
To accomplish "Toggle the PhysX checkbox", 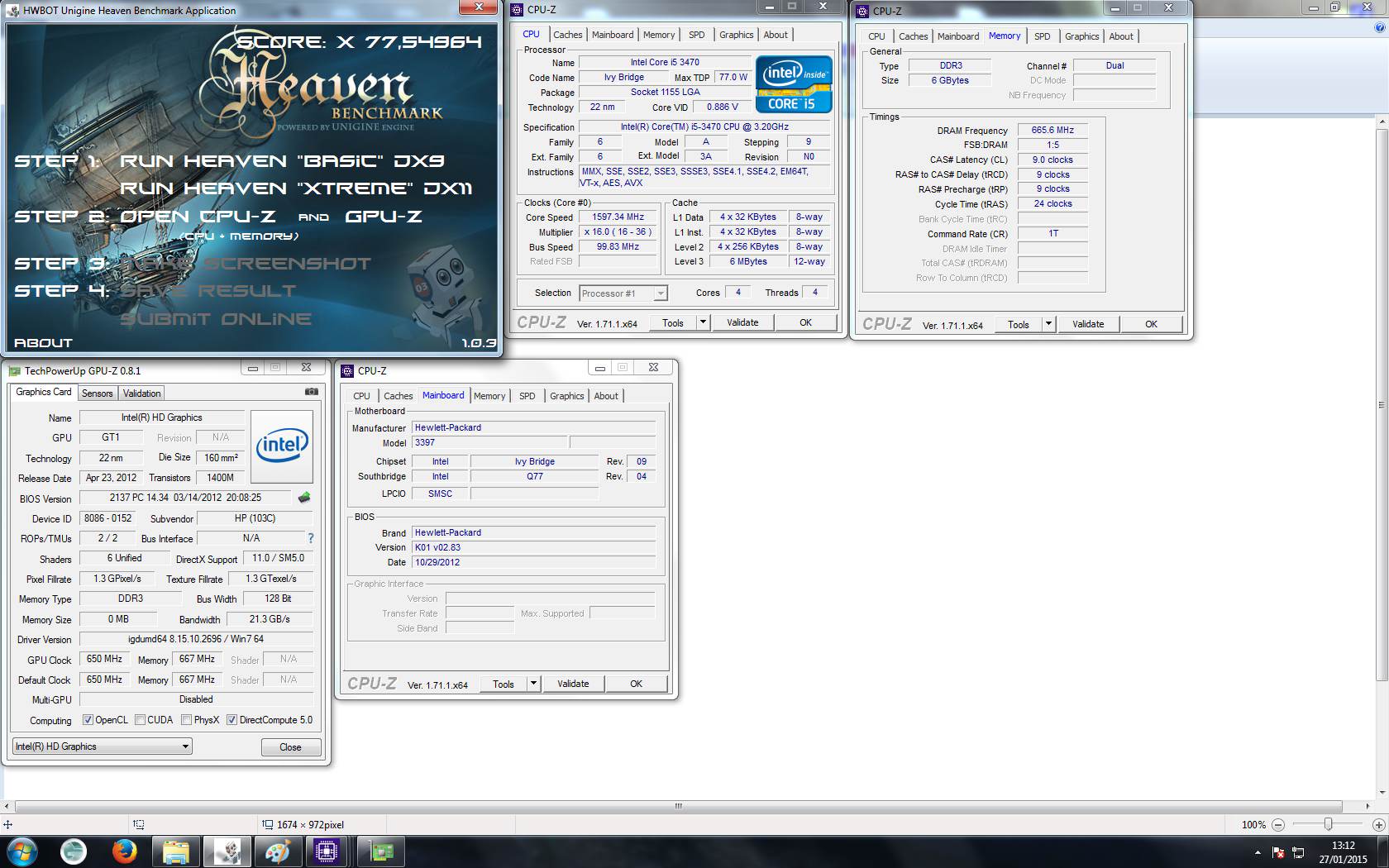I will point(187,720).
